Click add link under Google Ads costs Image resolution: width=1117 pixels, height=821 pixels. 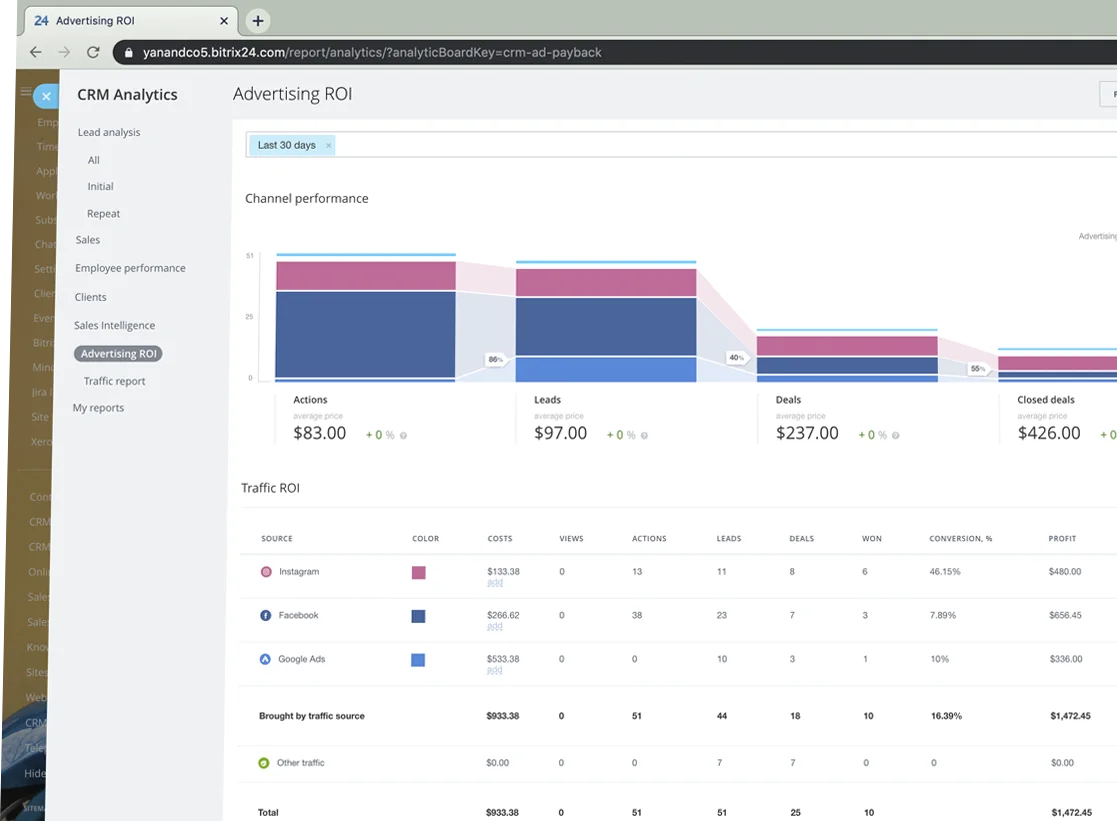(494, 670)
